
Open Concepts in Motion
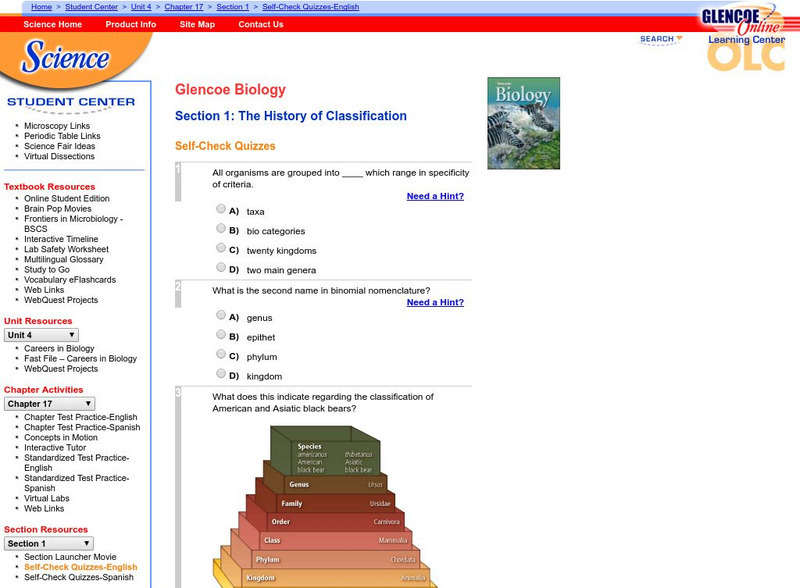tap(61, 437)
